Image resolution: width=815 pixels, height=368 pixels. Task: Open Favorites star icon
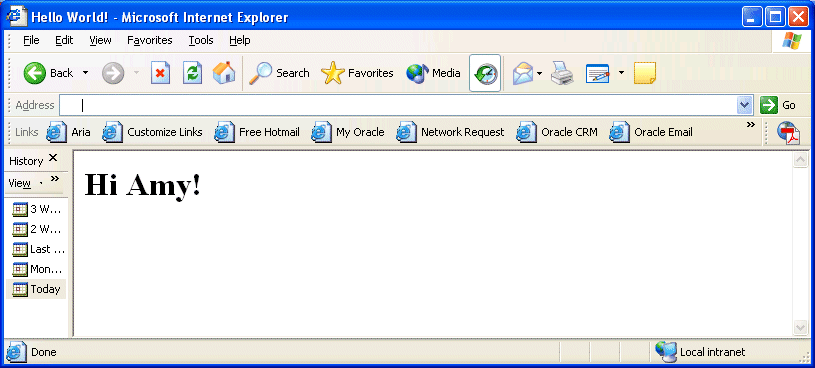[333, 73]
